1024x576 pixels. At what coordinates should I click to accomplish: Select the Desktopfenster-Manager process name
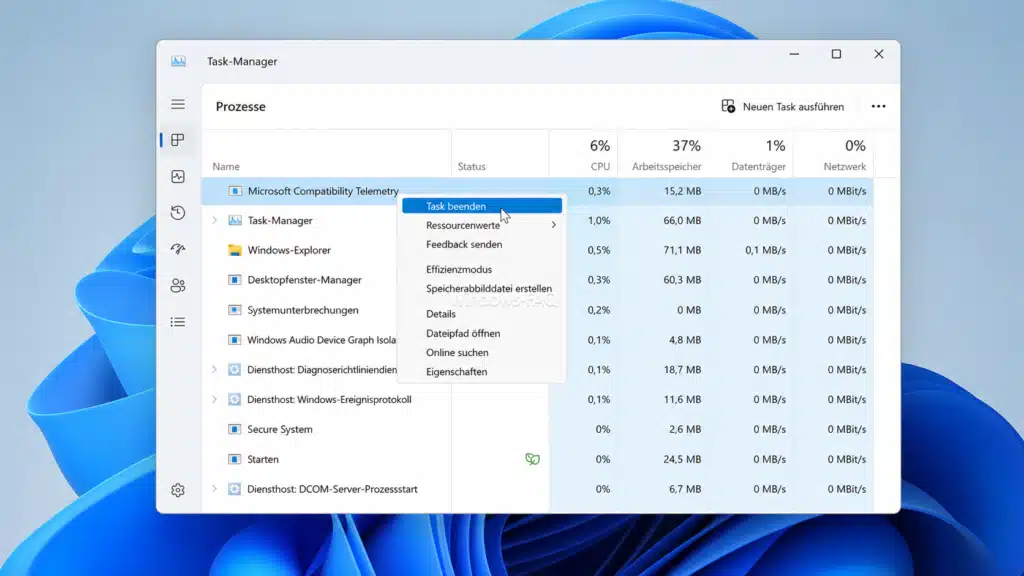304,280
